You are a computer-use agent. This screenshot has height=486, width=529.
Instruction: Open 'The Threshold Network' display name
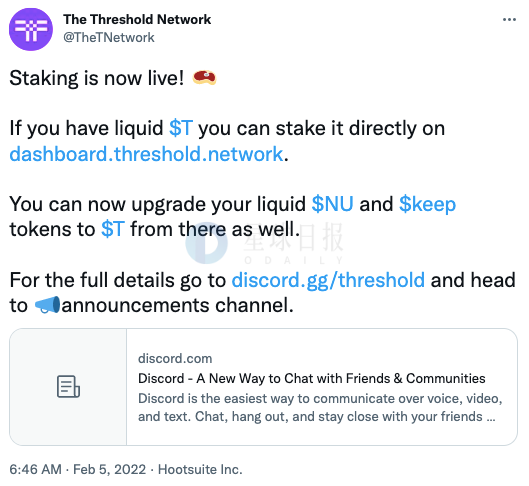pos(137,19)
